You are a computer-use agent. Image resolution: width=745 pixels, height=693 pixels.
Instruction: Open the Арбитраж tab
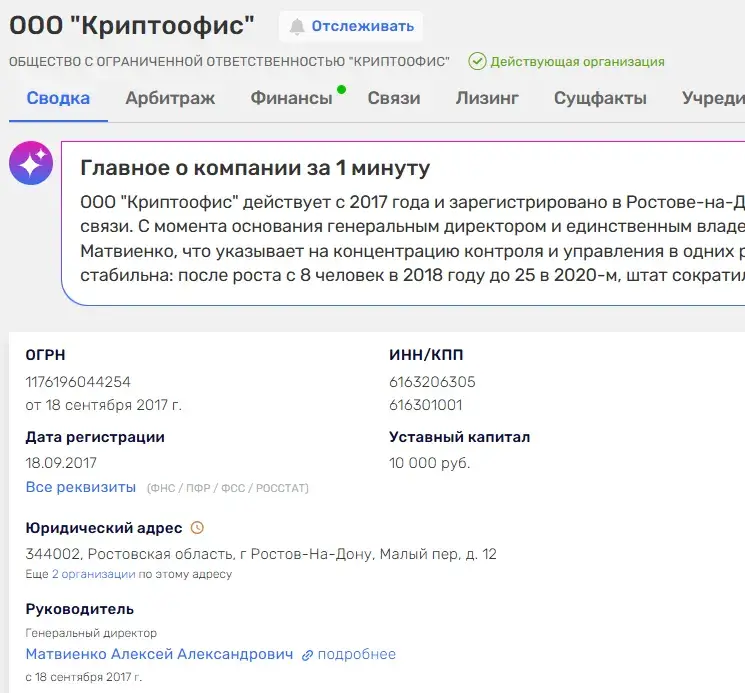coord(170,98)
